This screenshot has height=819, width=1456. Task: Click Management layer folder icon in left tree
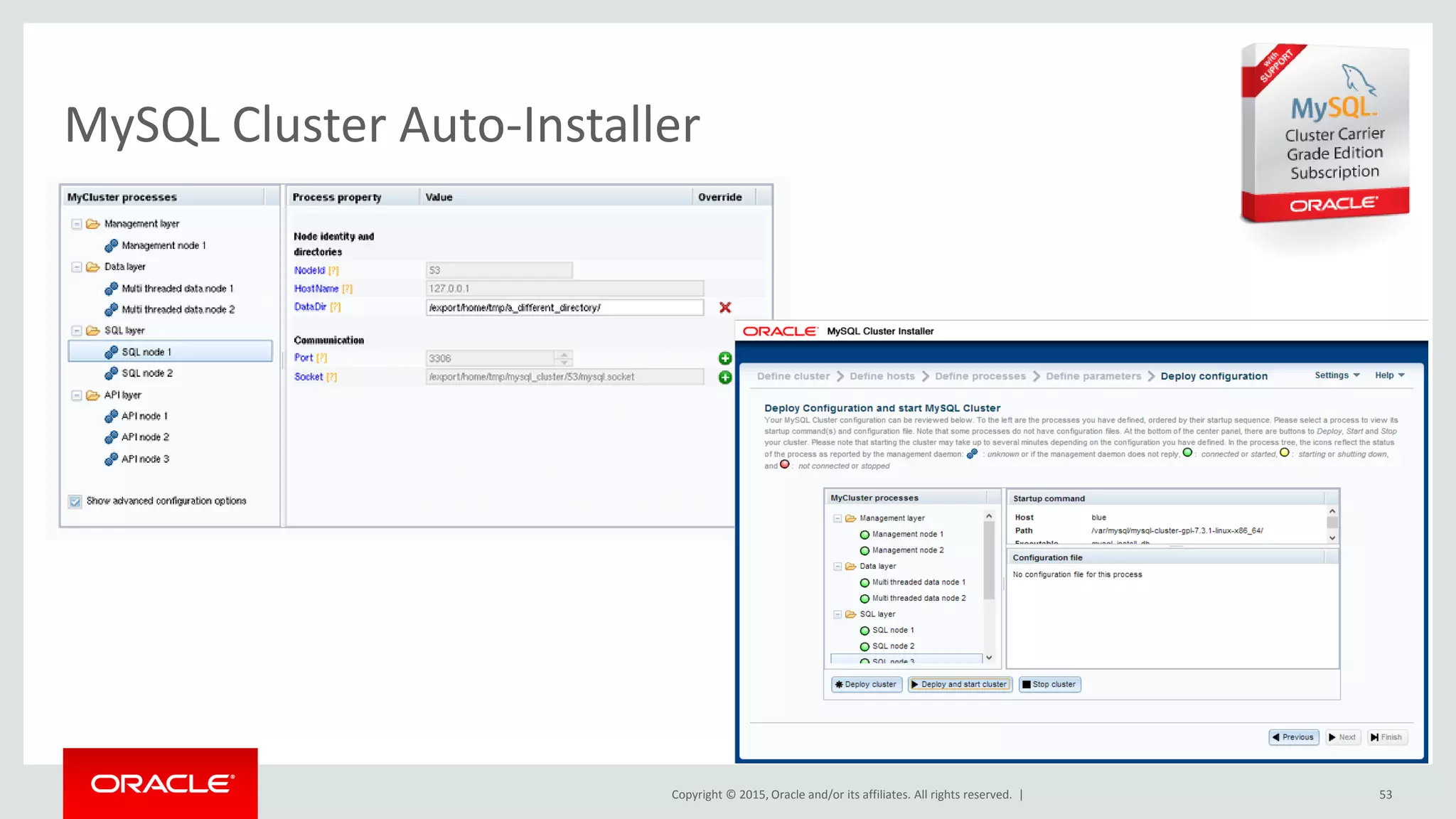[92, 224]
